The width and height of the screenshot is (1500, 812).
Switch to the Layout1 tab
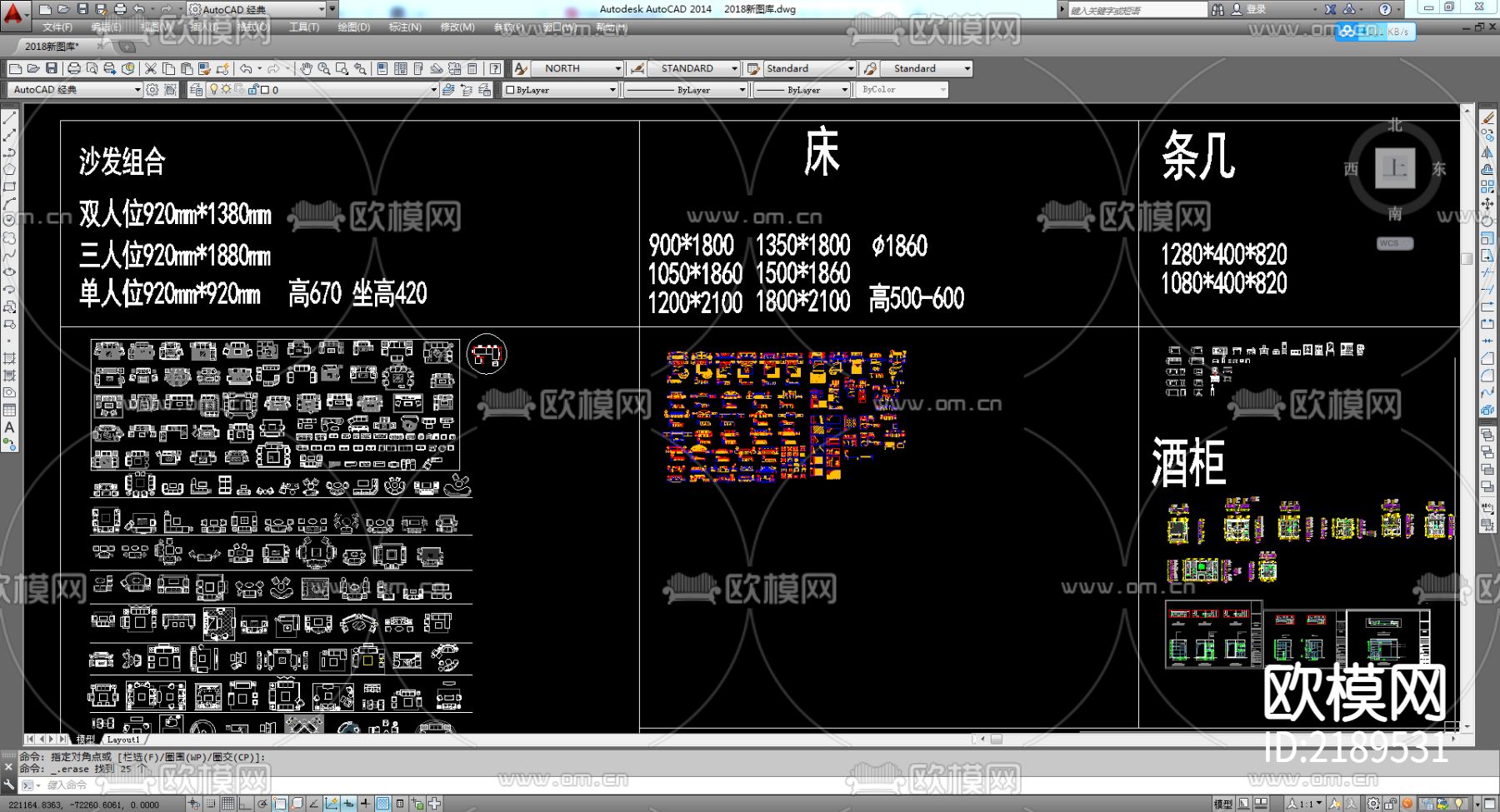pos(123,740)
